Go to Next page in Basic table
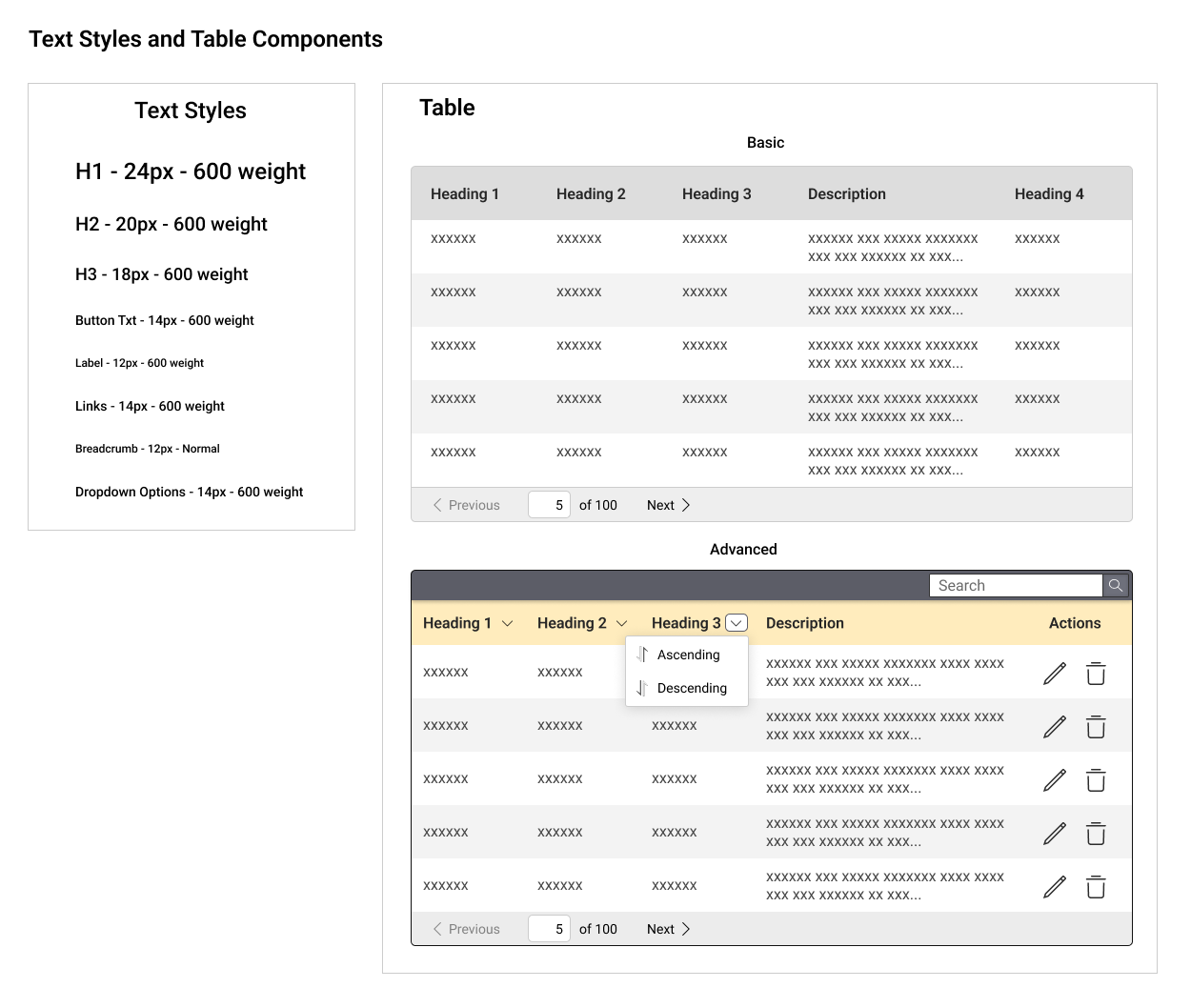Screen dimensions: 1191x1008 (x=668, y=505)
